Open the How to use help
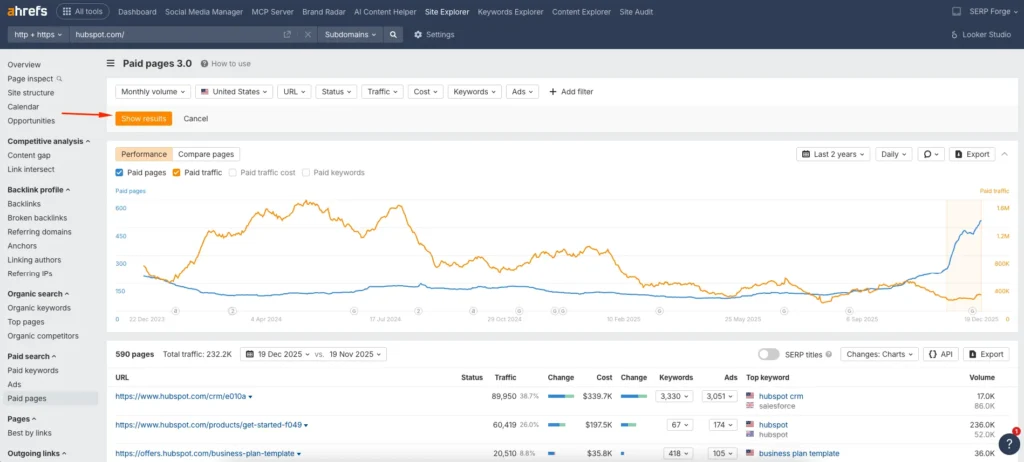 [225, 64]
